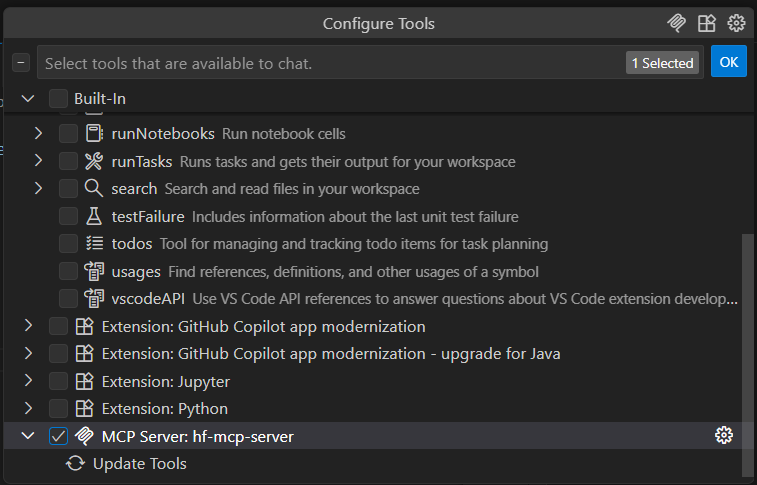The height and width of the screenshot is (485, 757).
Task: Click the todos checklist icon
Action: (95, 243)
